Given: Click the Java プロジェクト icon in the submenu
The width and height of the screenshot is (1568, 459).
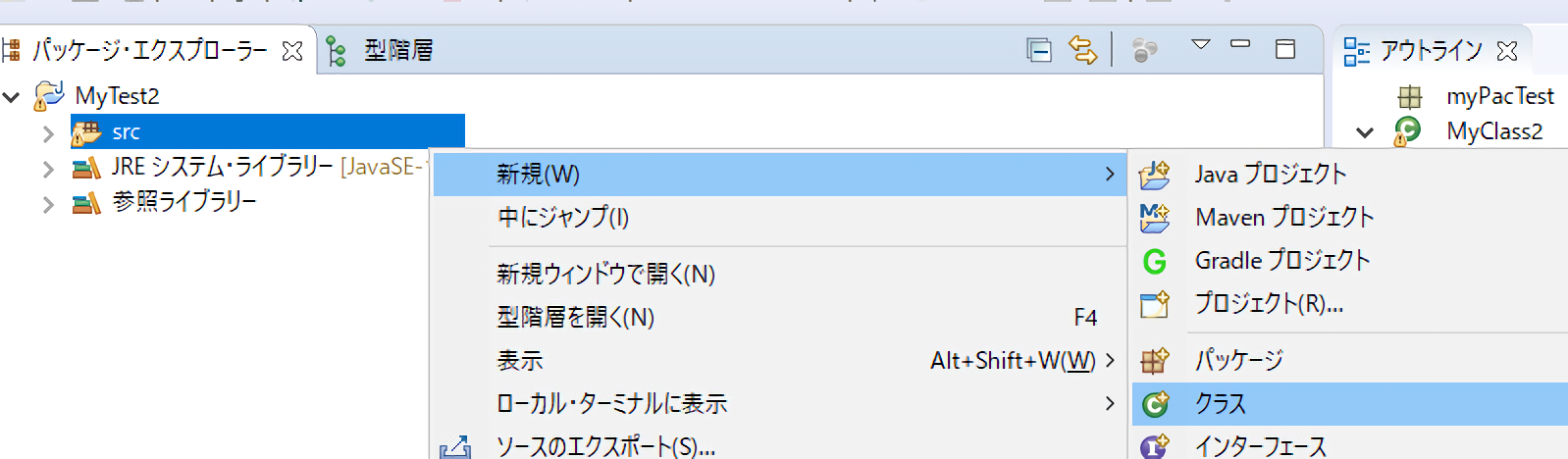Looking at the screenshot, I should [x=1155, y=175].
